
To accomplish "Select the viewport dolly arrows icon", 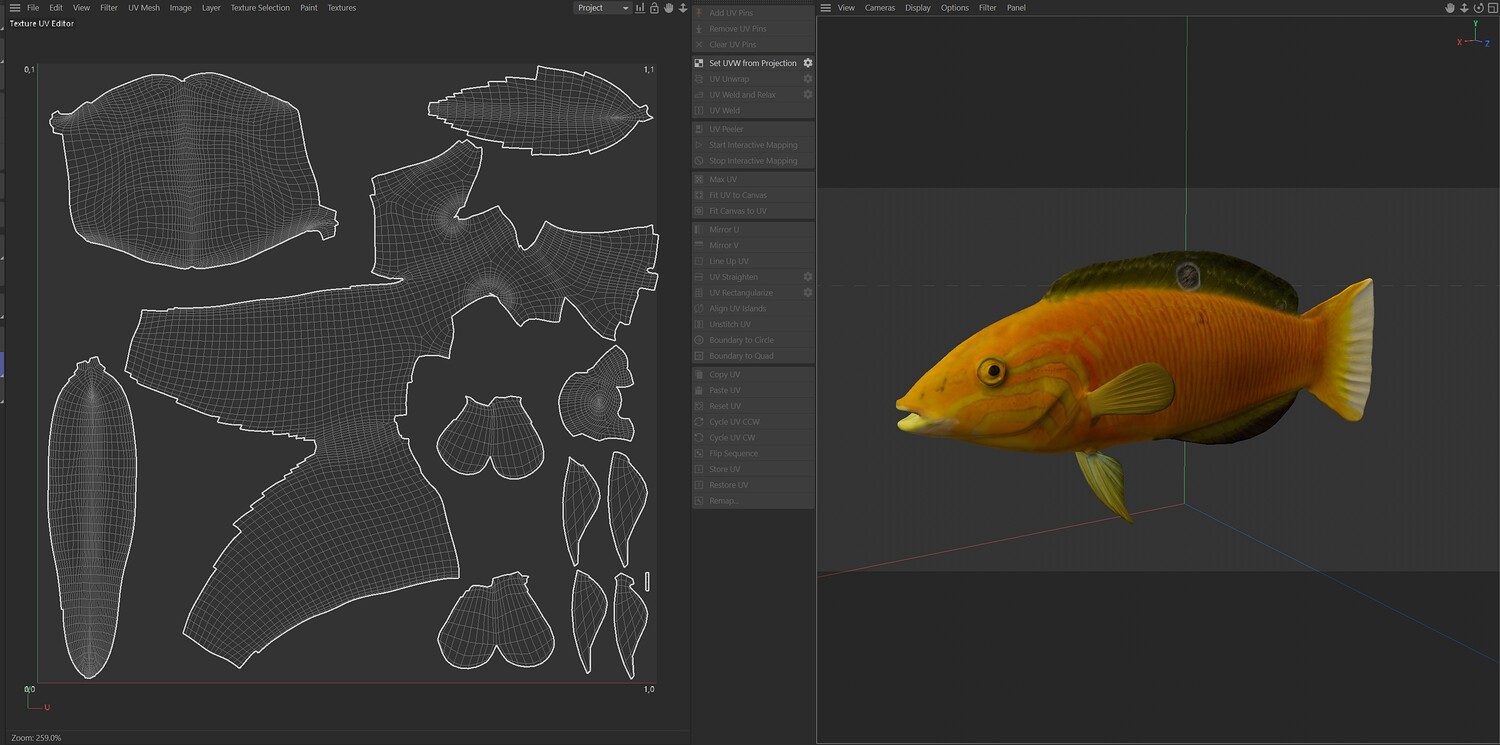I will pos(1464,8).
